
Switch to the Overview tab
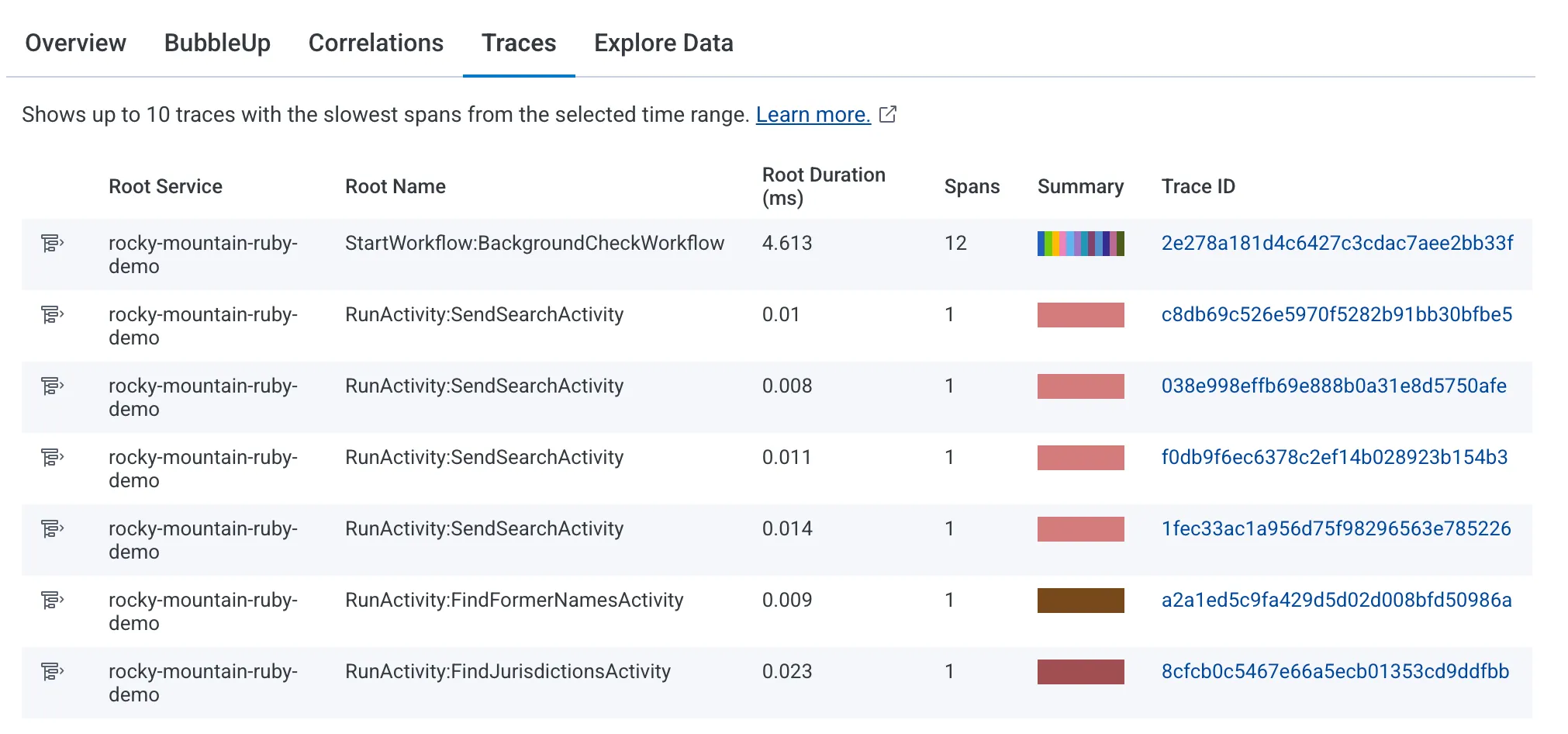point(75,43)
